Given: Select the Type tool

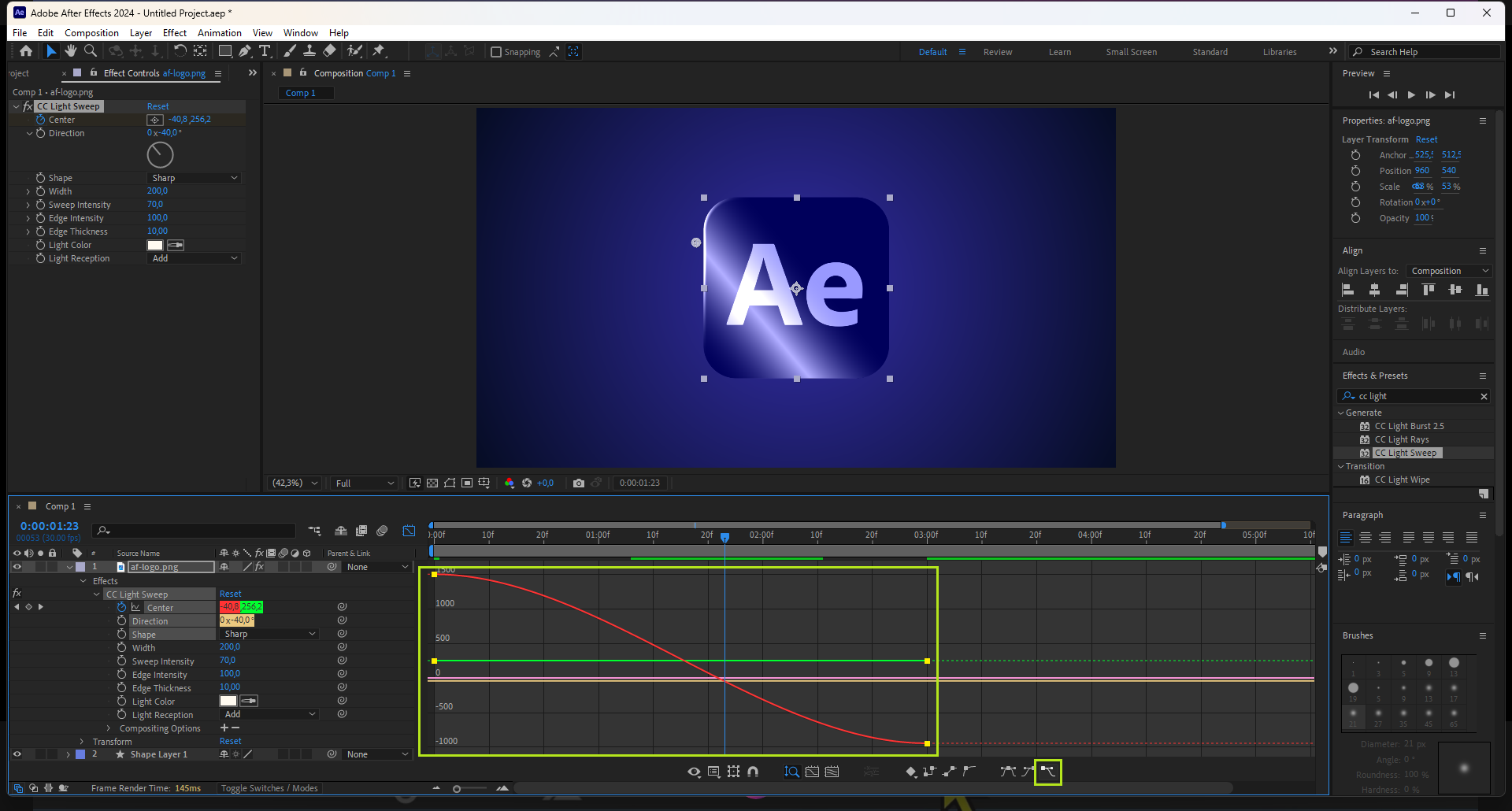Looking at the screenshot, I should coord(265,51).
